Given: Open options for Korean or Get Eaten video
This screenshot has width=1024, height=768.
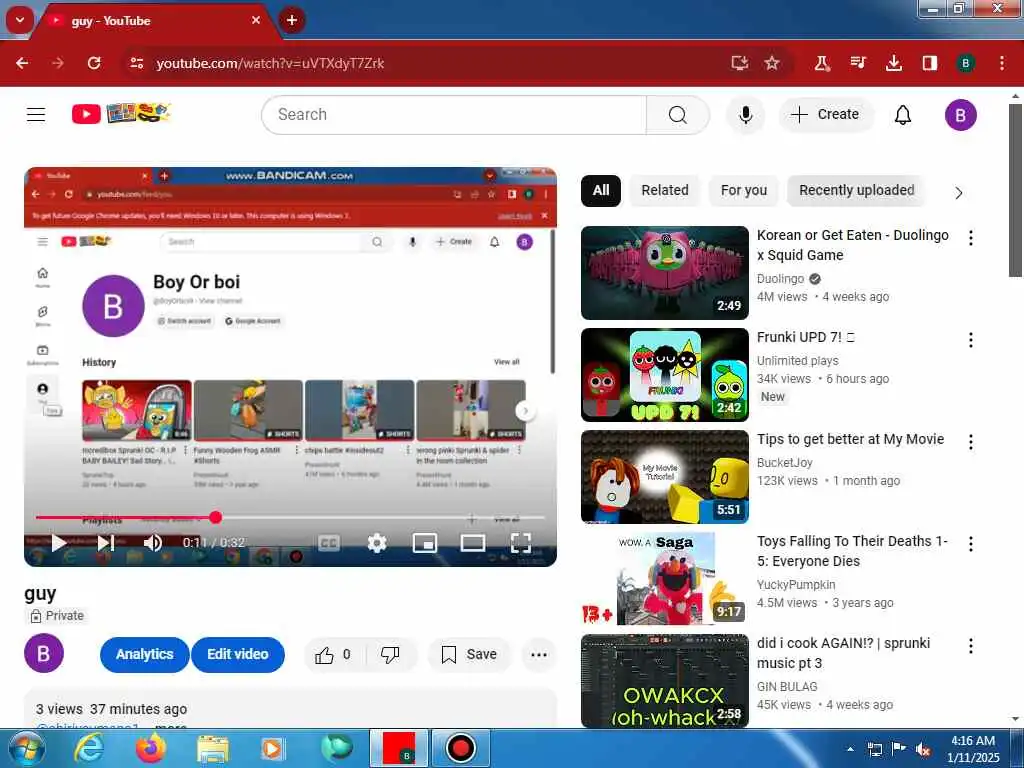Looking at the screenshot, I should pos(971,238).
